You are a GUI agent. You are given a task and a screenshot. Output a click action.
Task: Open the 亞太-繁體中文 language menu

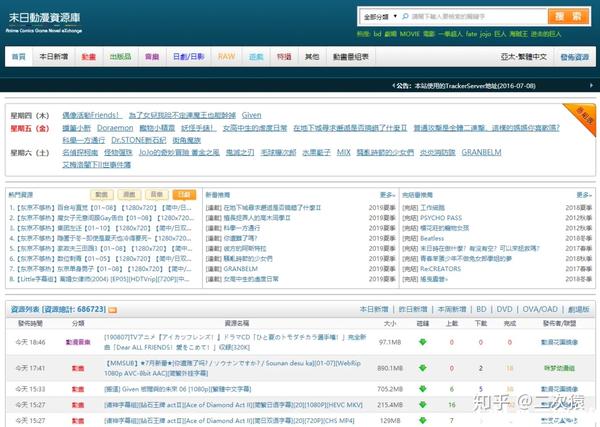[x=523, y=57]
